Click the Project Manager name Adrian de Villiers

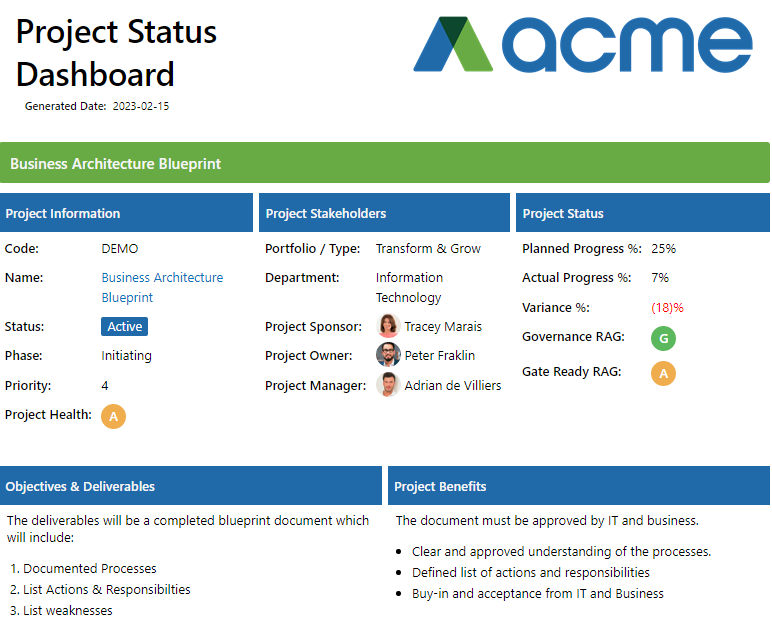click(452, 386)
